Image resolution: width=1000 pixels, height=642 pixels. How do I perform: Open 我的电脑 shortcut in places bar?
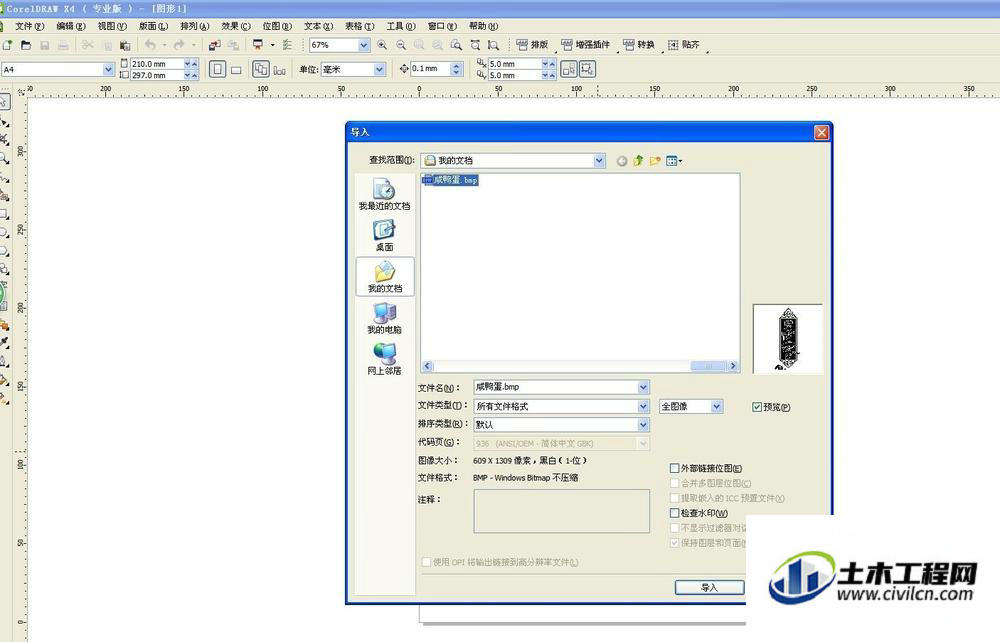tap(385, 318)
